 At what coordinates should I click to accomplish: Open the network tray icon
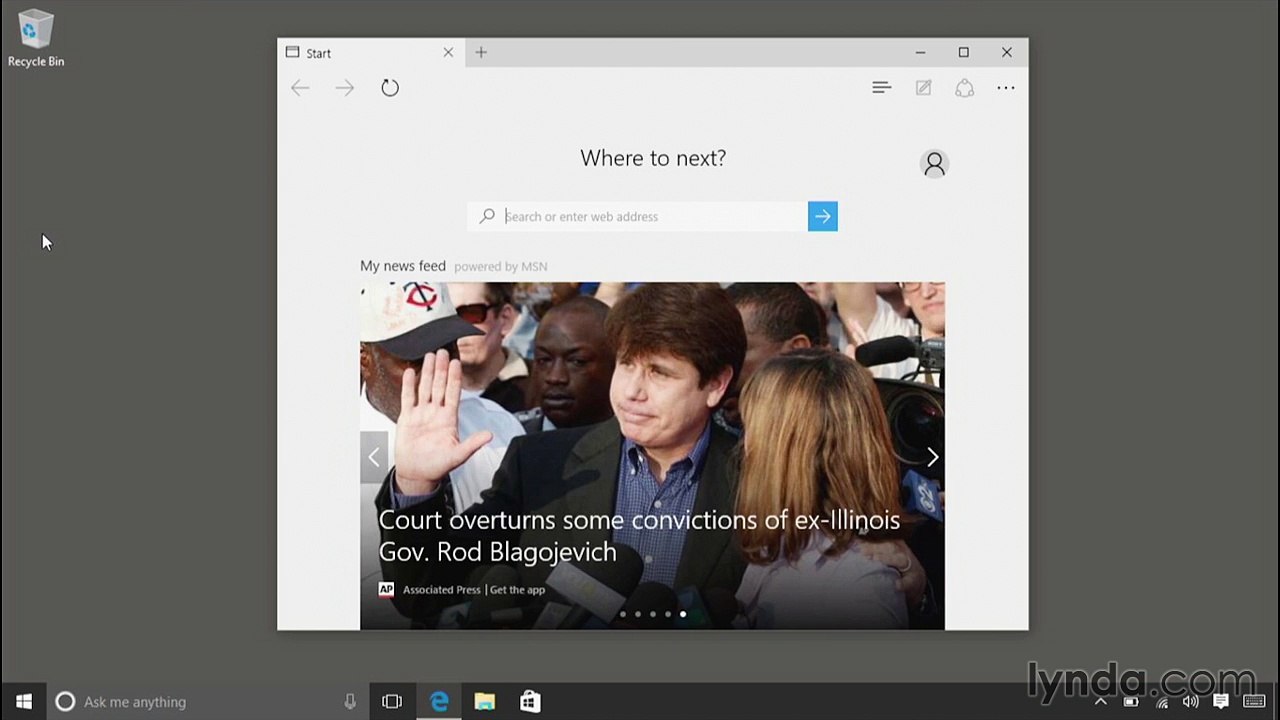[1161, 702]
